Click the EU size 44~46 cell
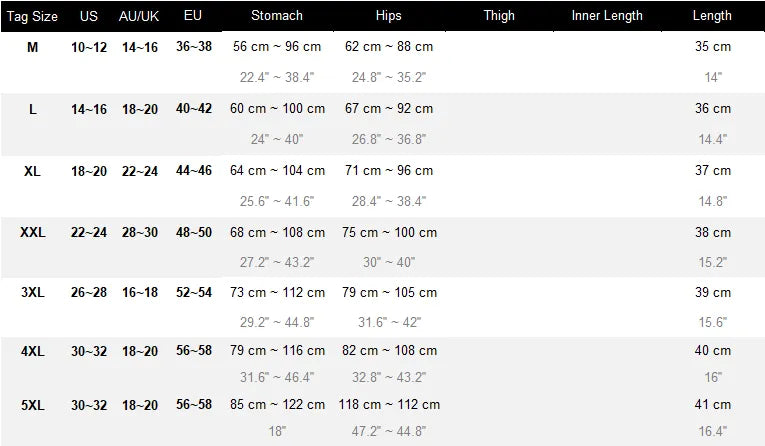765x446 pixels. [x=194, y=170]
